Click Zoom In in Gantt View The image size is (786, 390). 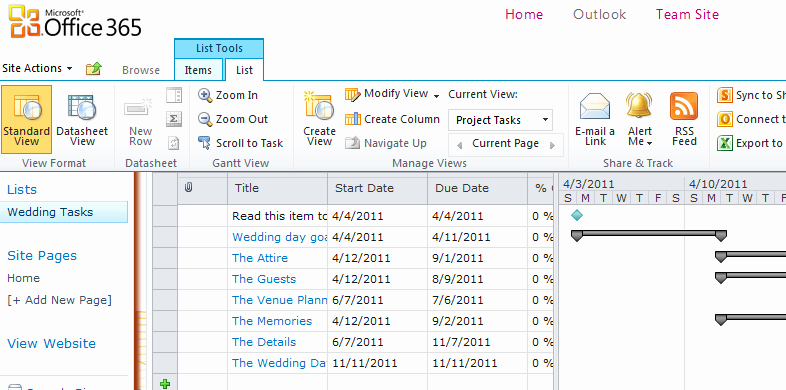(x=228, y=95)
